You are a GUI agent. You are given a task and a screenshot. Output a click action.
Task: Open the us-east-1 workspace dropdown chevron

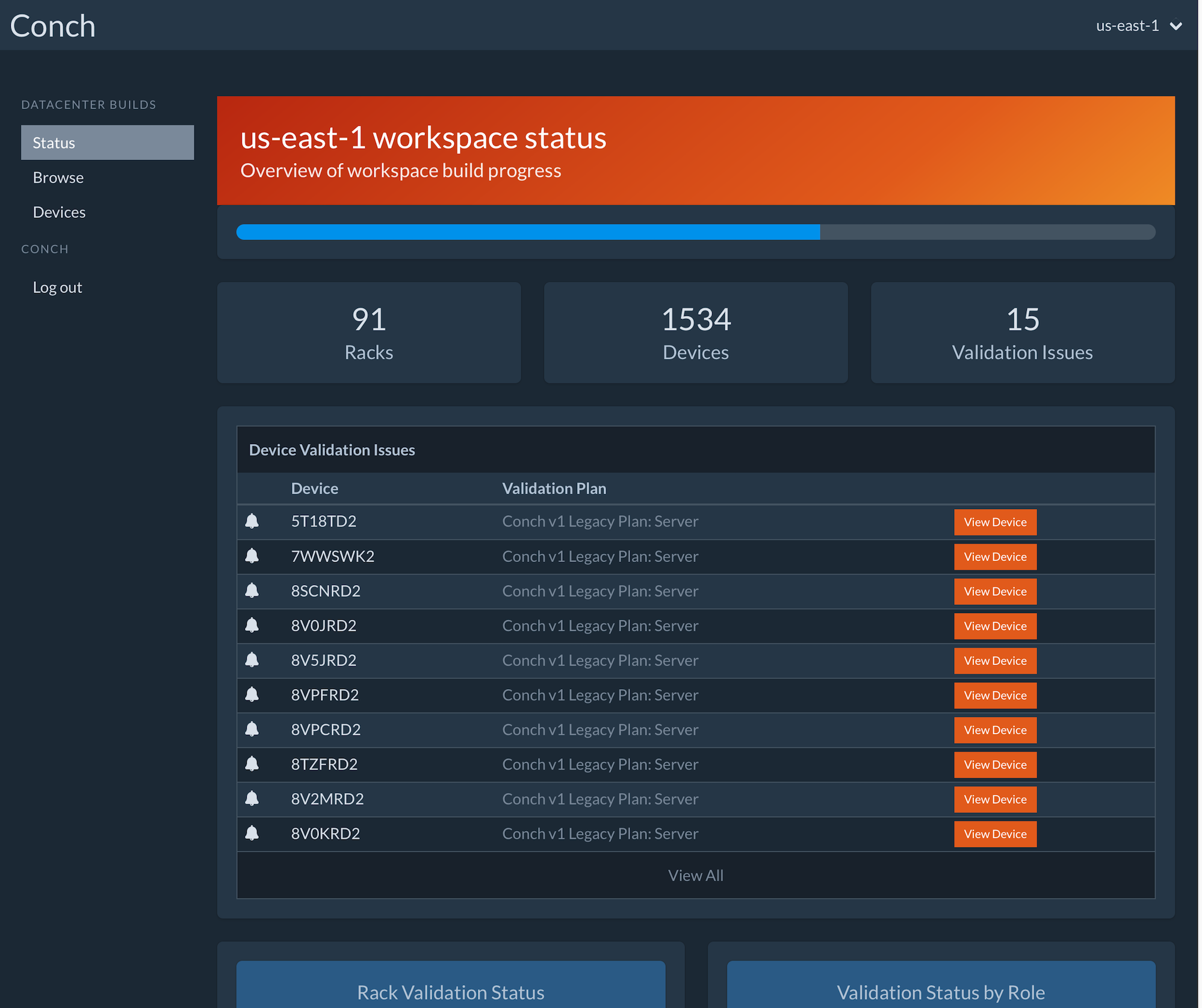click(x=1176, y=26)
